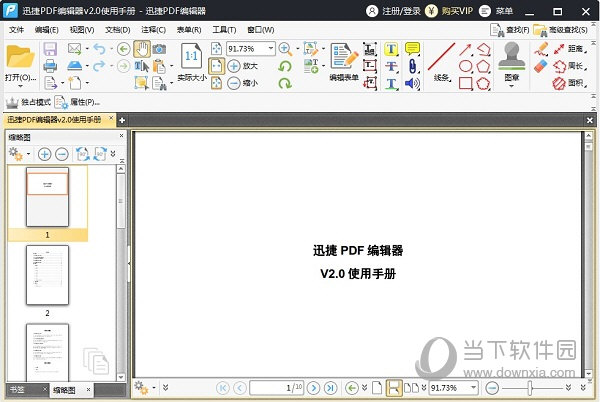Click the text highlight T tool
The image size is (600, 402).
pyautogui.click(x=391, y=49)
